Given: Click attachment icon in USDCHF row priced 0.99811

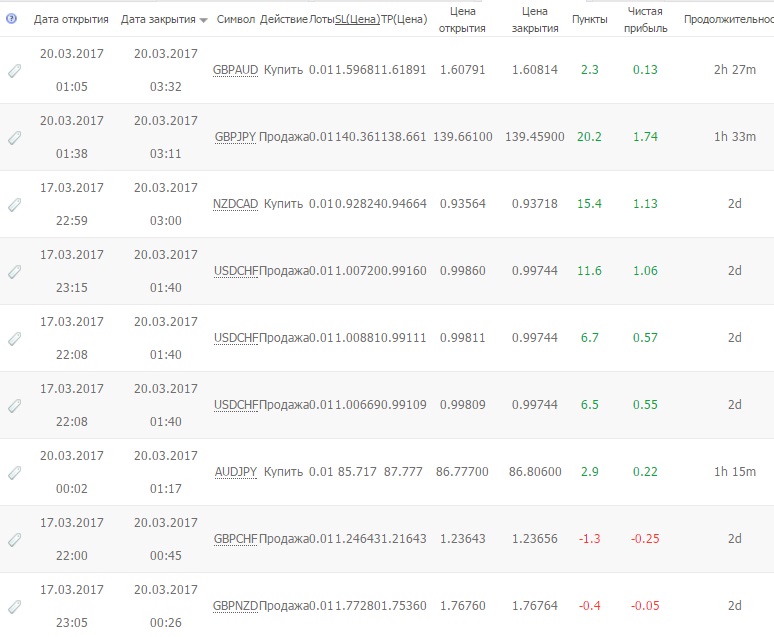Looking at the screenshot, I should point(15,339).
